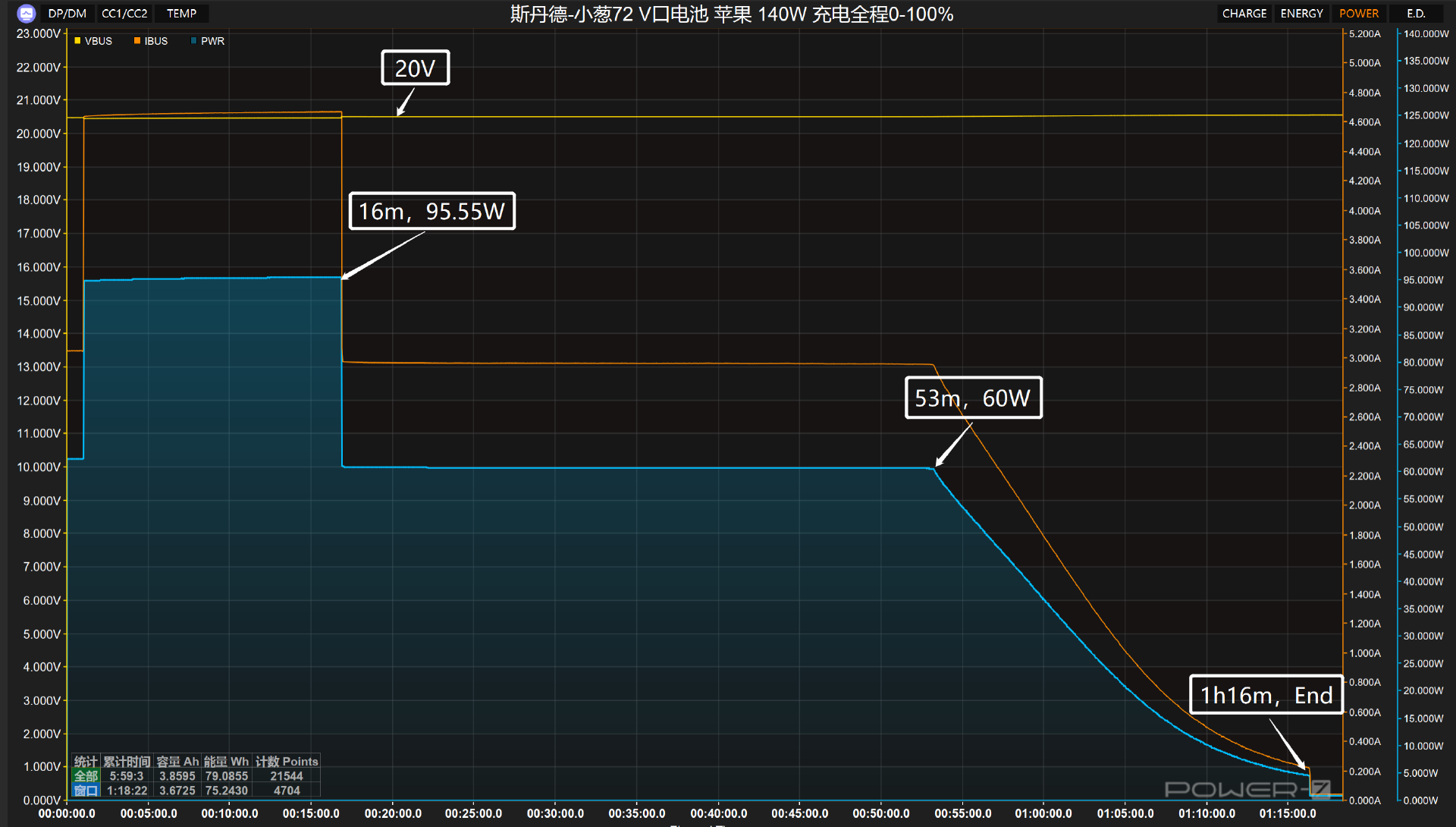Click the 5:59:3 total time cell
Image resolution: width=1456 pixels, height=827 pixels.
pyautogui.click(x=127, y=776)
